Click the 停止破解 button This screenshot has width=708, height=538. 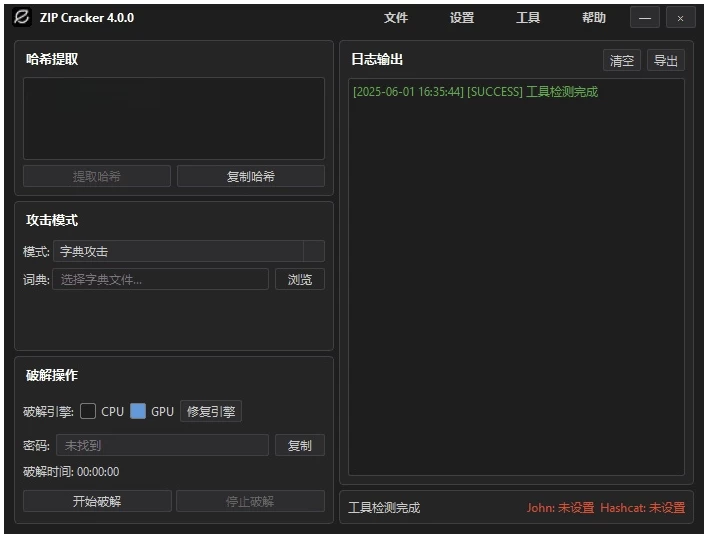[251, 501]
